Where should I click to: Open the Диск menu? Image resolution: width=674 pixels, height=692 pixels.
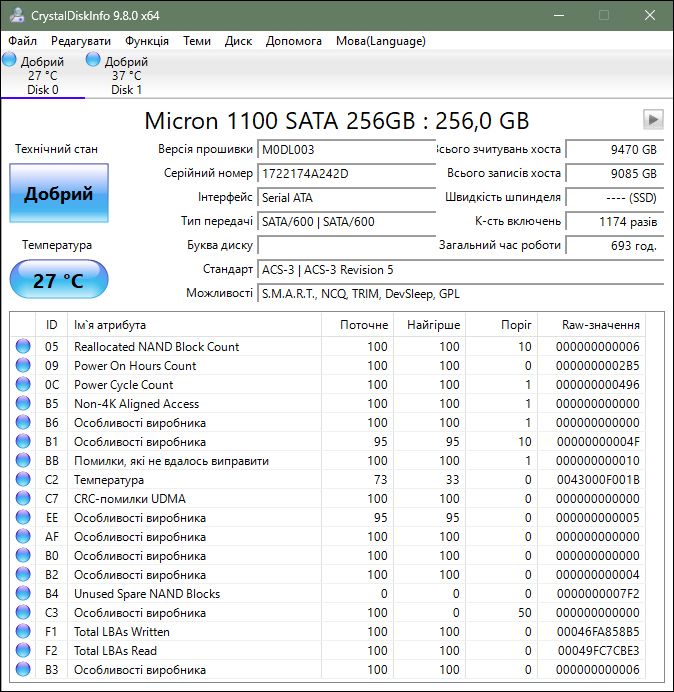(x=238, y=41)
